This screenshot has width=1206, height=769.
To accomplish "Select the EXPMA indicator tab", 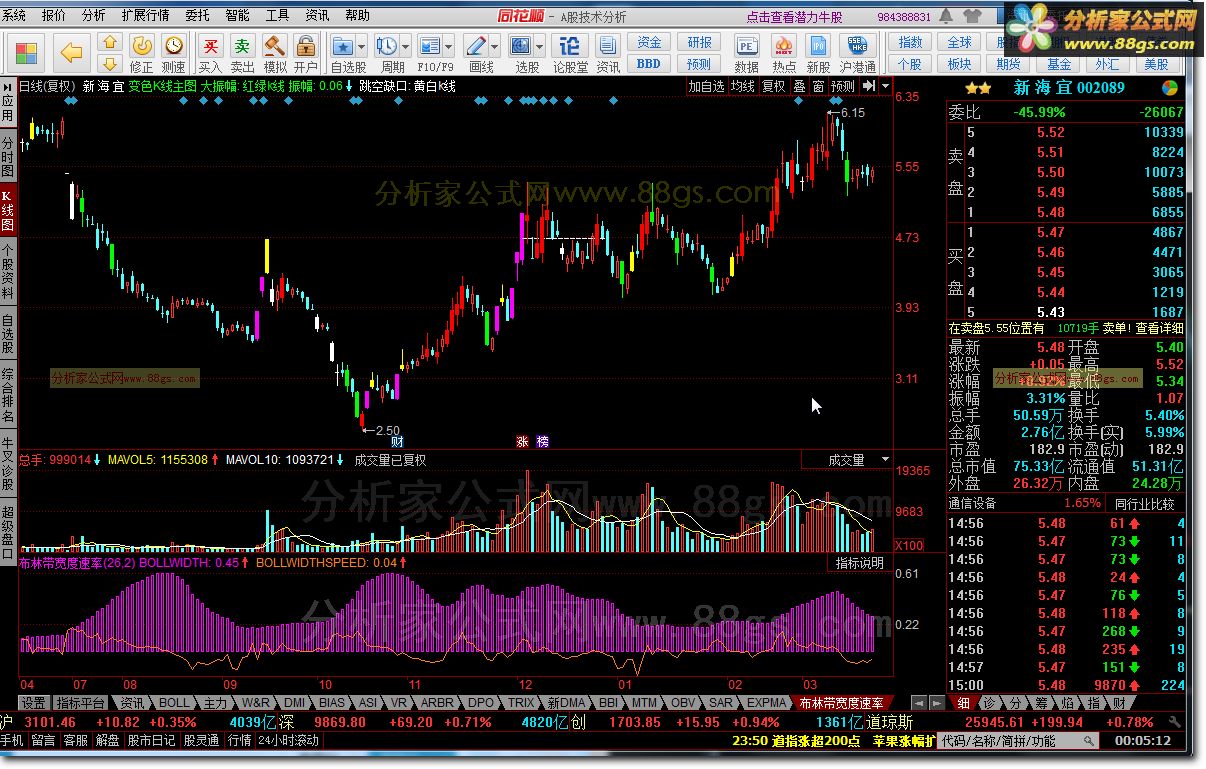I will [x=767, y=703].
